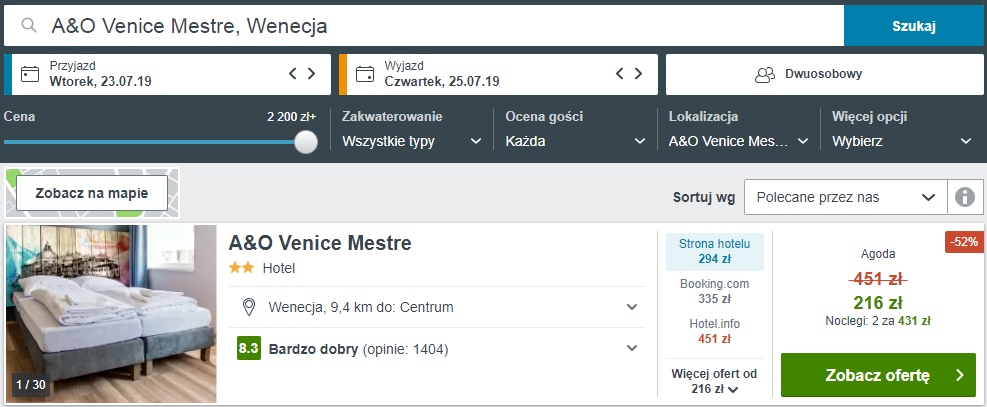
Task: Click the -52% discount badge
Action: 964,242
